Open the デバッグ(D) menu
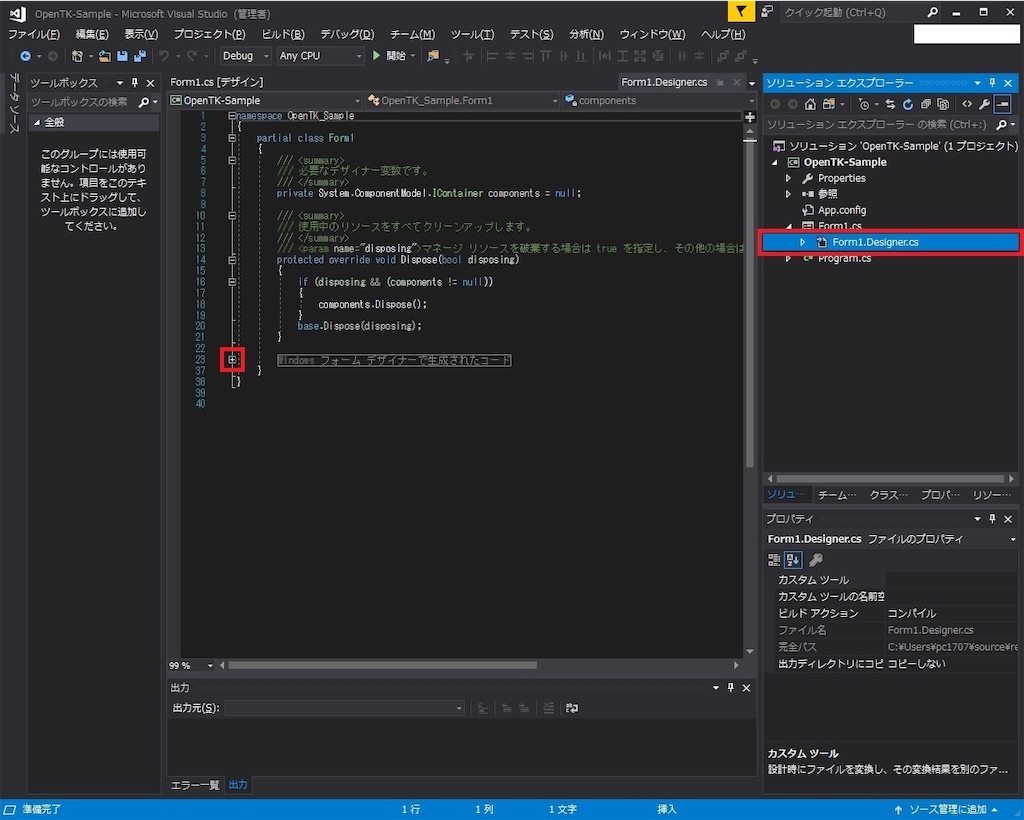This screenshot has width=1024, height=820. [x=347, y=35]
